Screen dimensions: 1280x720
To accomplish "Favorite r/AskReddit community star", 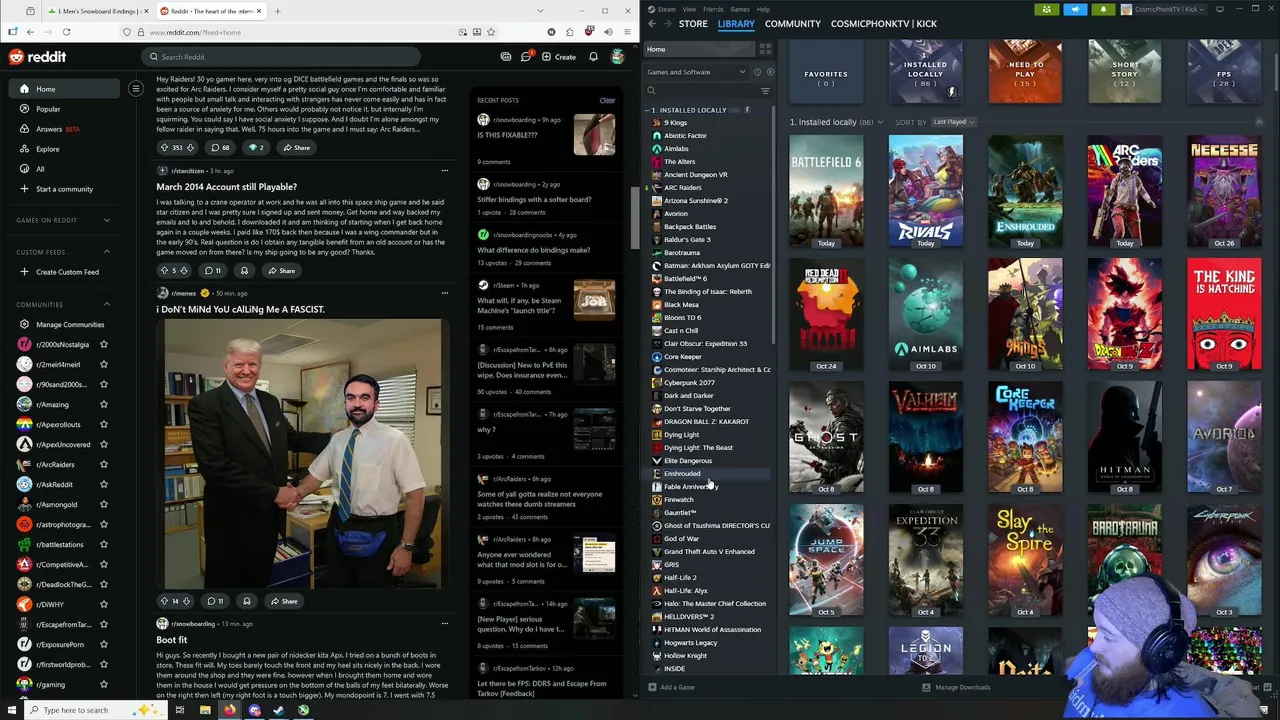I will pyautogui.click(x=103, y=484).
